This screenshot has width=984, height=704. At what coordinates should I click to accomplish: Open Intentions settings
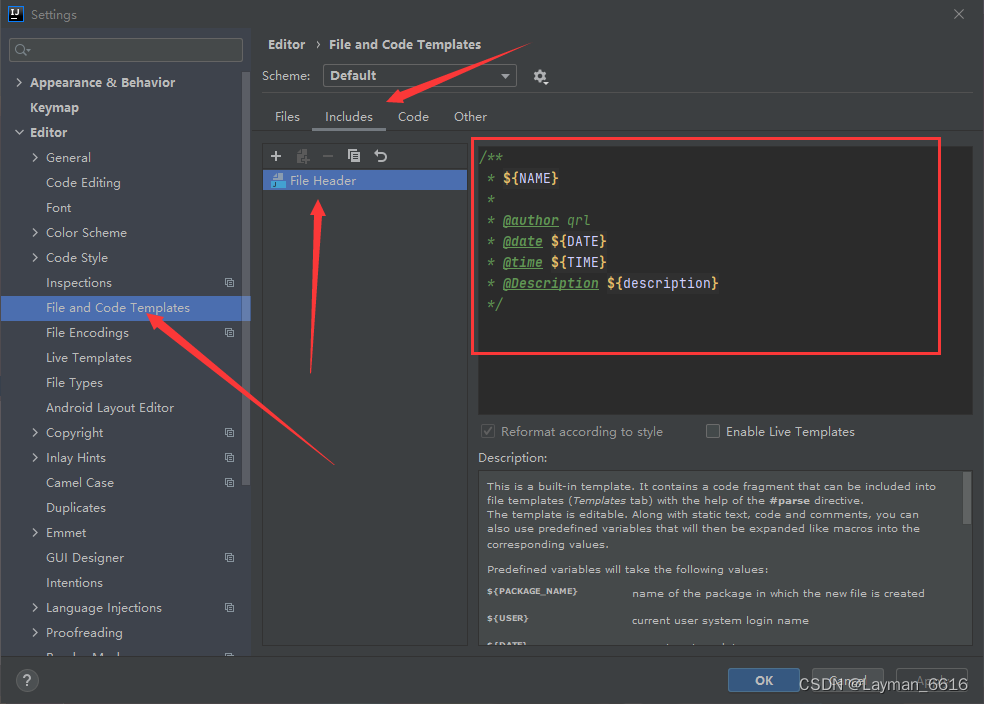pyautogui.click(x=74, y=583)
